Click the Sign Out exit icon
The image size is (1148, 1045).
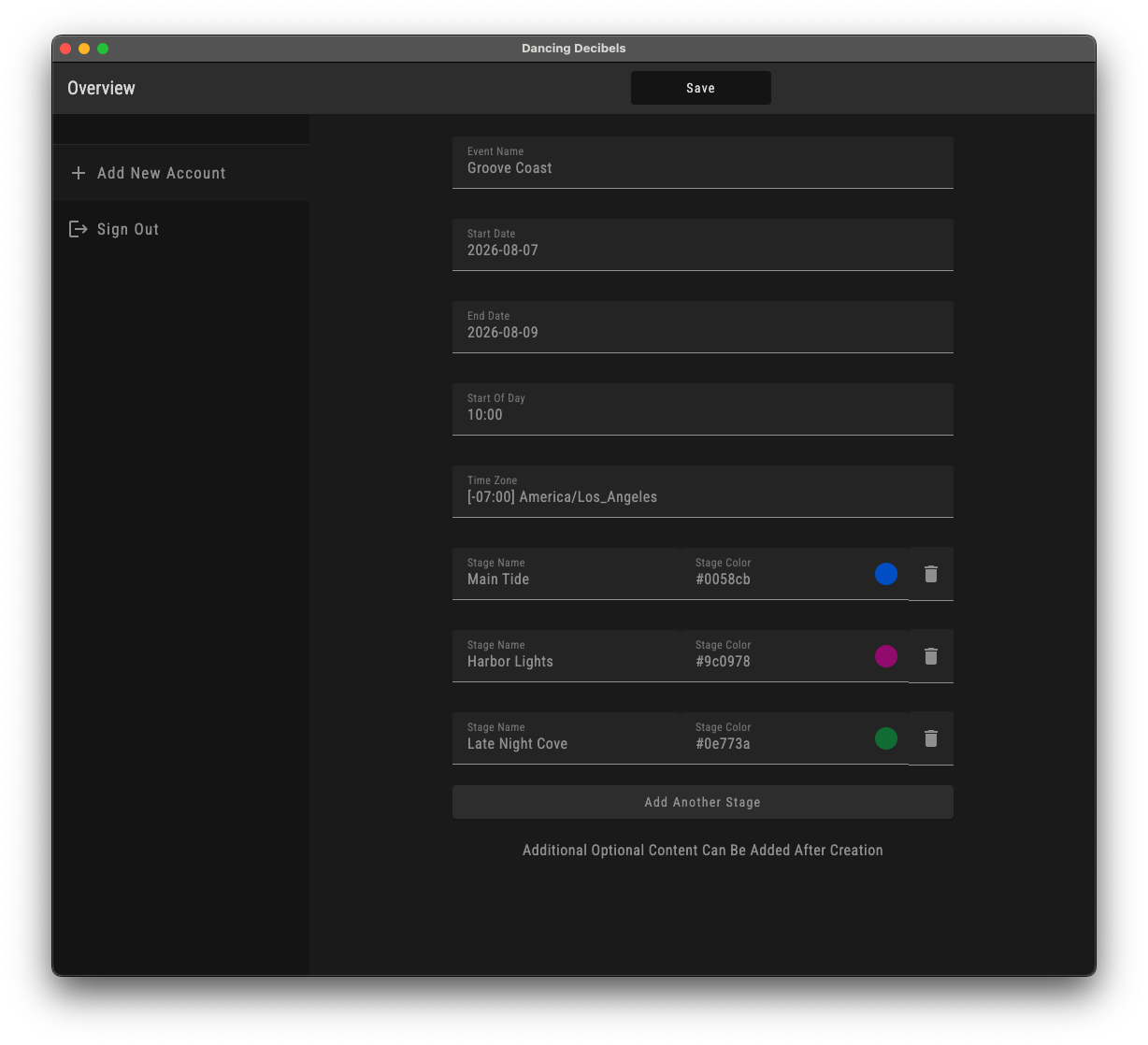point(79,229)
